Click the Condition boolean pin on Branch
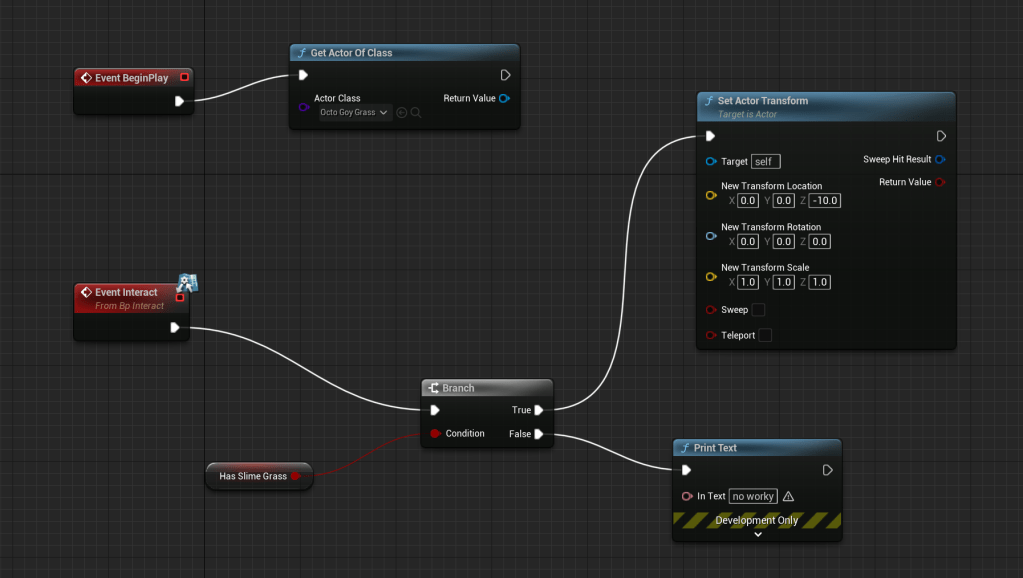 coord(435,434)
